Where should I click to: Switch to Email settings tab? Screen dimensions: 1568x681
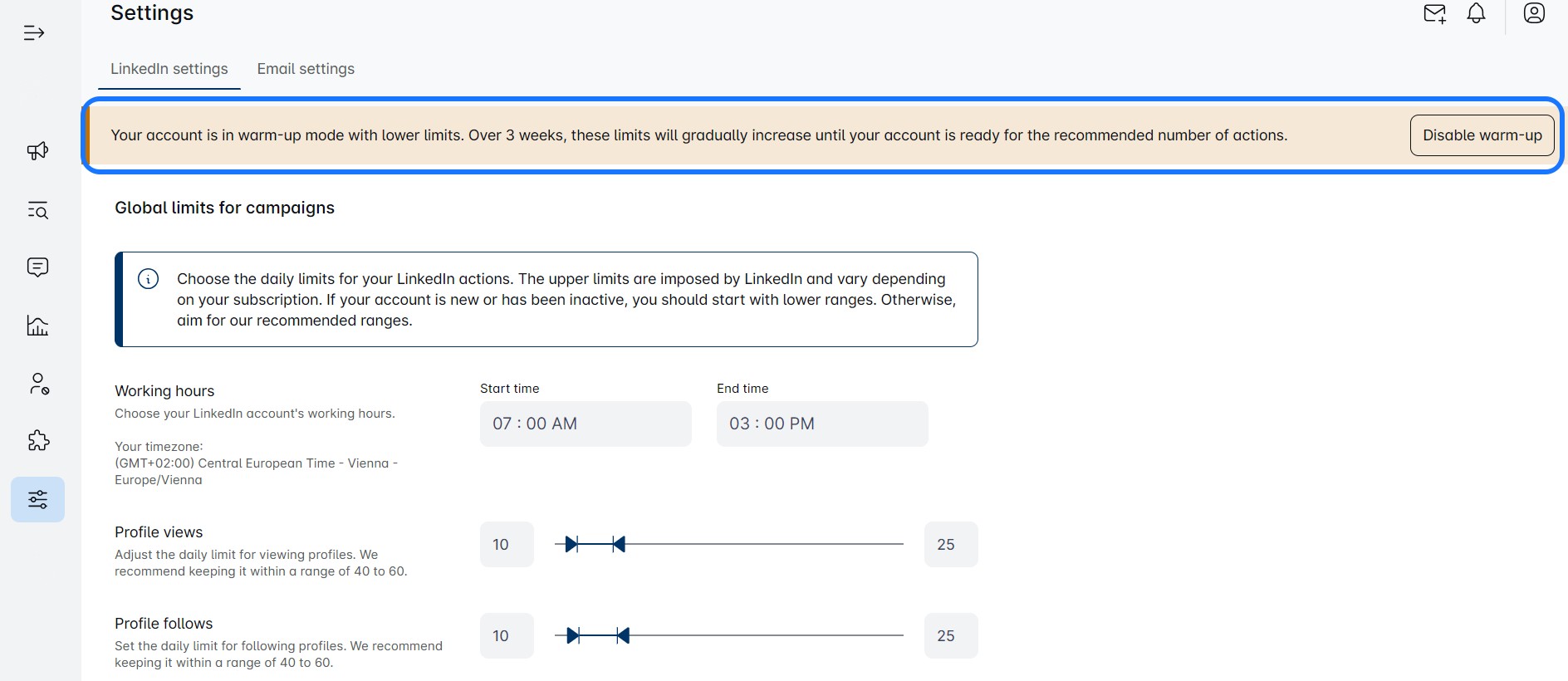pos(306,69)
